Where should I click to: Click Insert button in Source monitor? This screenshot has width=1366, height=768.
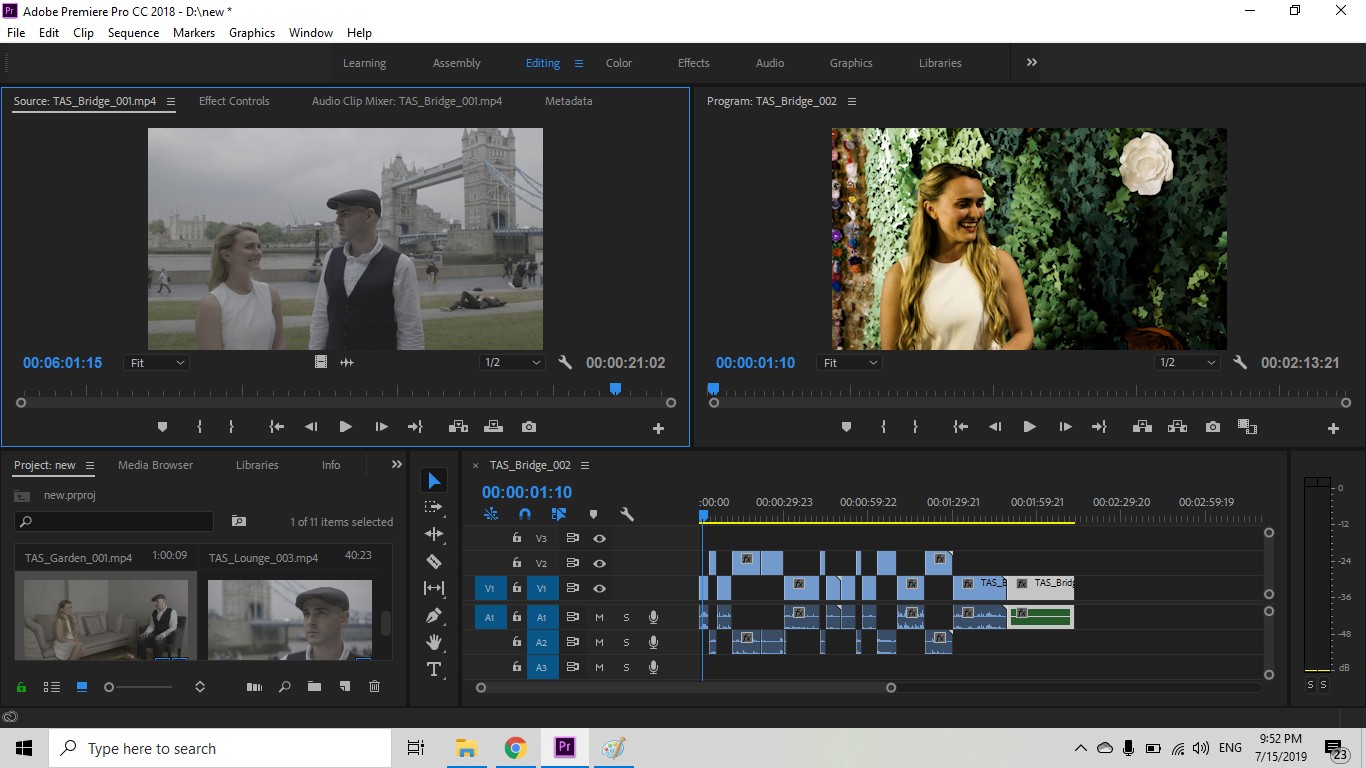458,427
